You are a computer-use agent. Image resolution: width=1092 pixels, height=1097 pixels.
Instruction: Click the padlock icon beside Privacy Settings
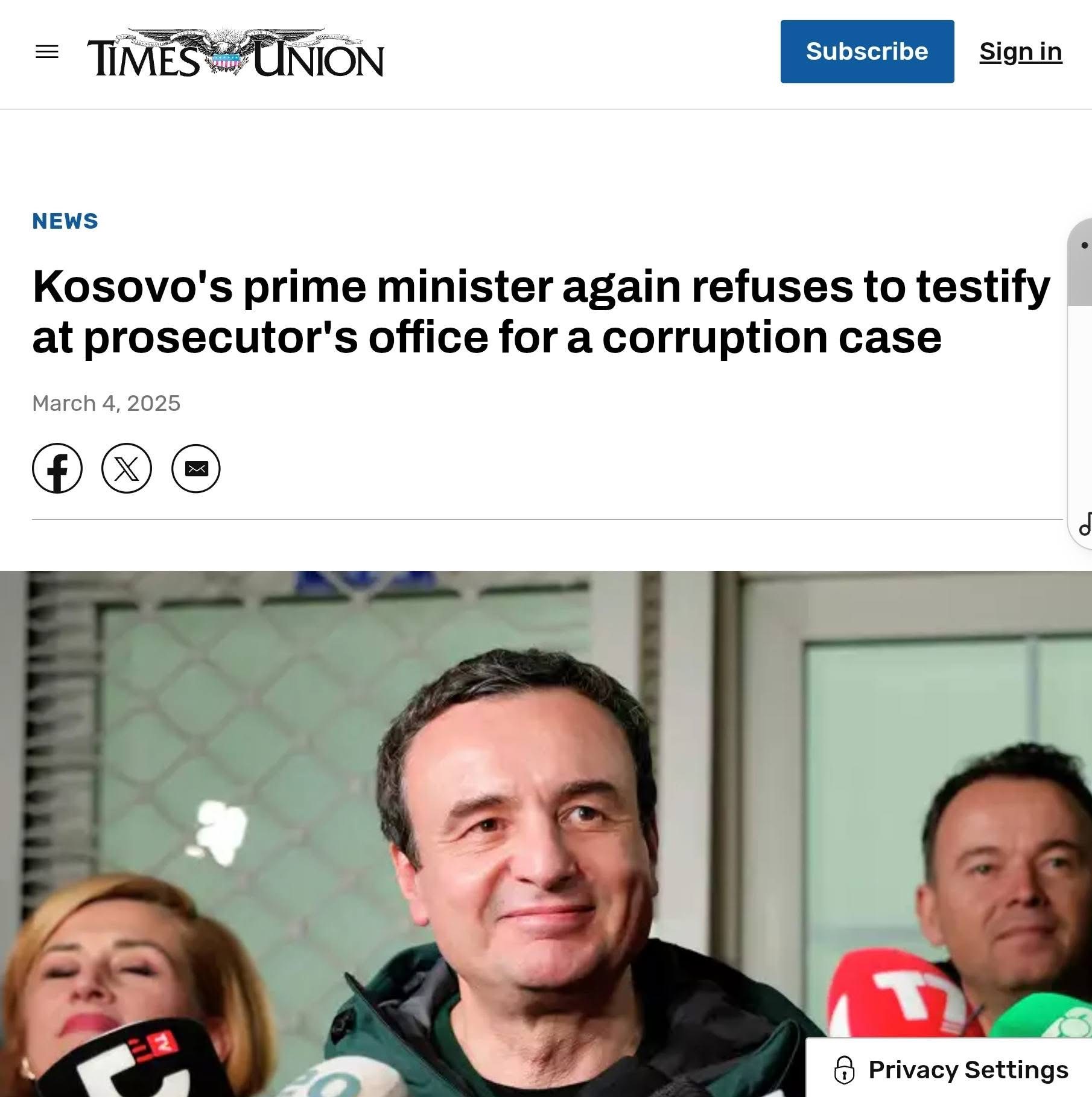[x=844, y=1070]
